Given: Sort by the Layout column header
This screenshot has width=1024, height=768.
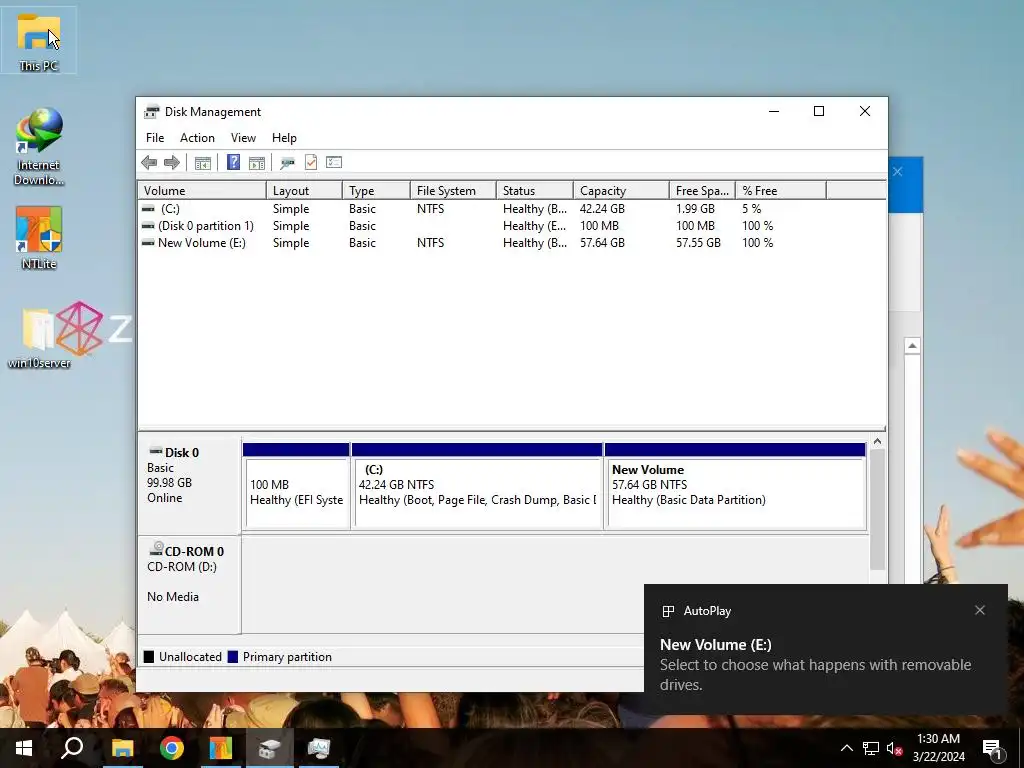Looking at the screenshot, I should pos(304,191).
